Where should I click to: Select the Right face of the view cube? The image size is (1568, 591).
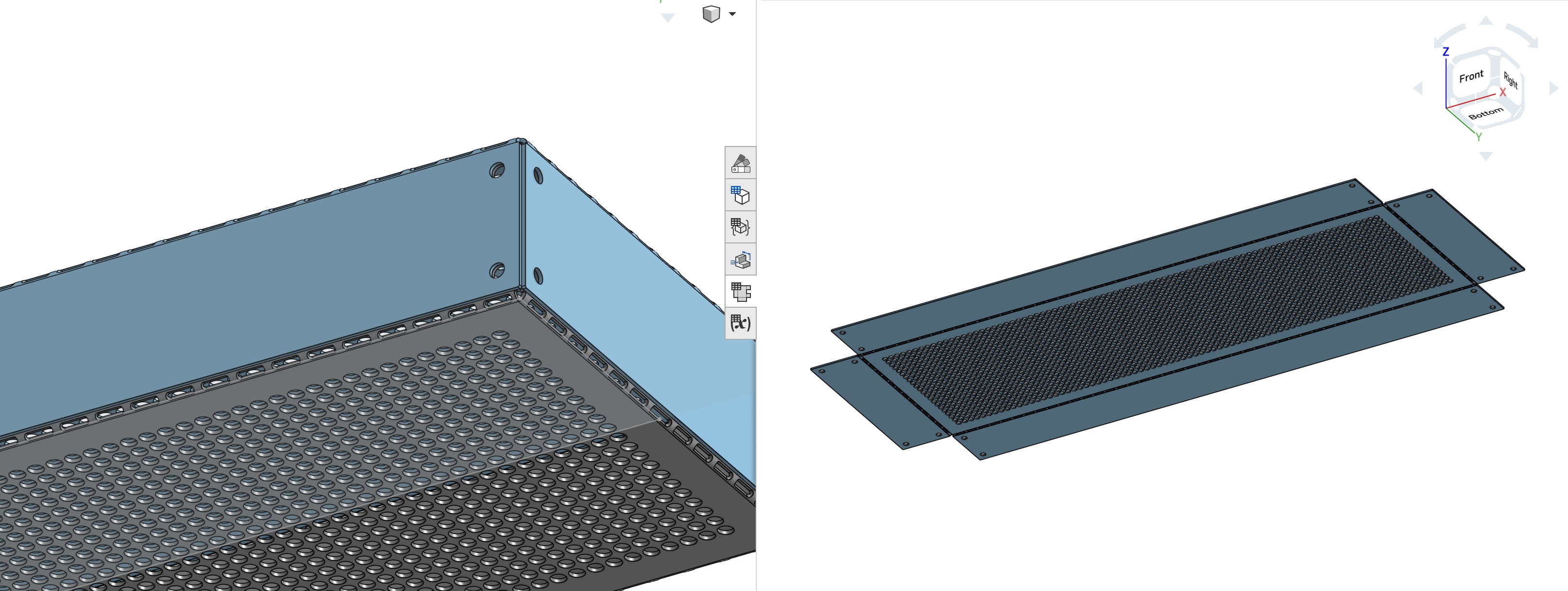(x=1510, y=80)
